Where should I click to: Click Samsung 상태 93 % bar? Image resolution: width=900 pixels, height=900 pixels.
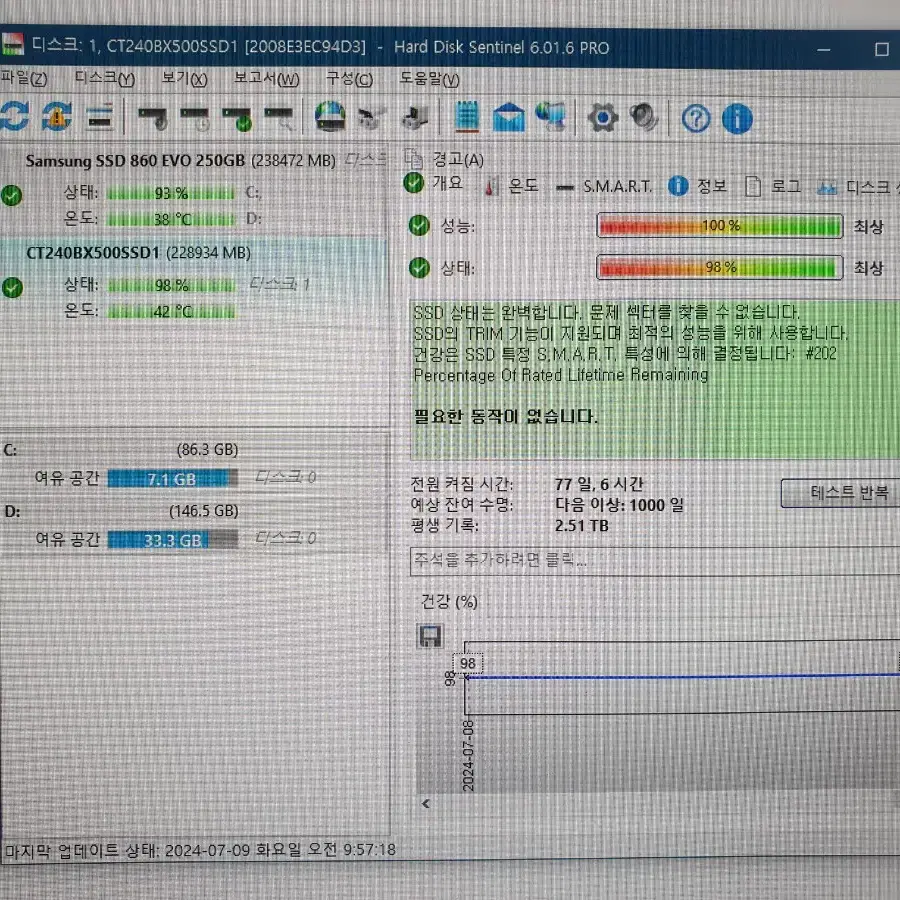171,193
